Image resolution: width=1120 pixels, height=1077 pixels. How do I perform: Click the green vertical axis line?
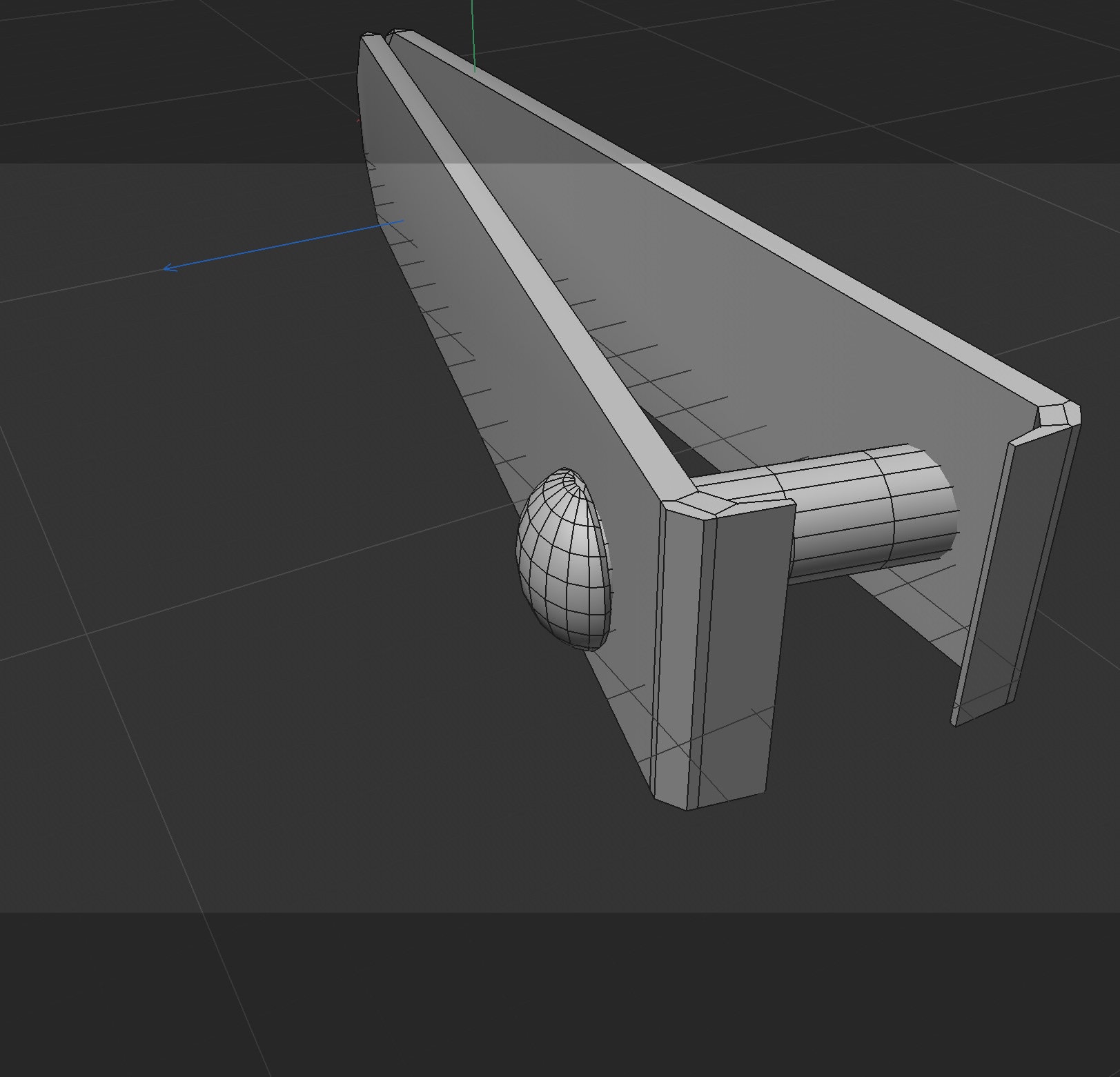(473, 35)
